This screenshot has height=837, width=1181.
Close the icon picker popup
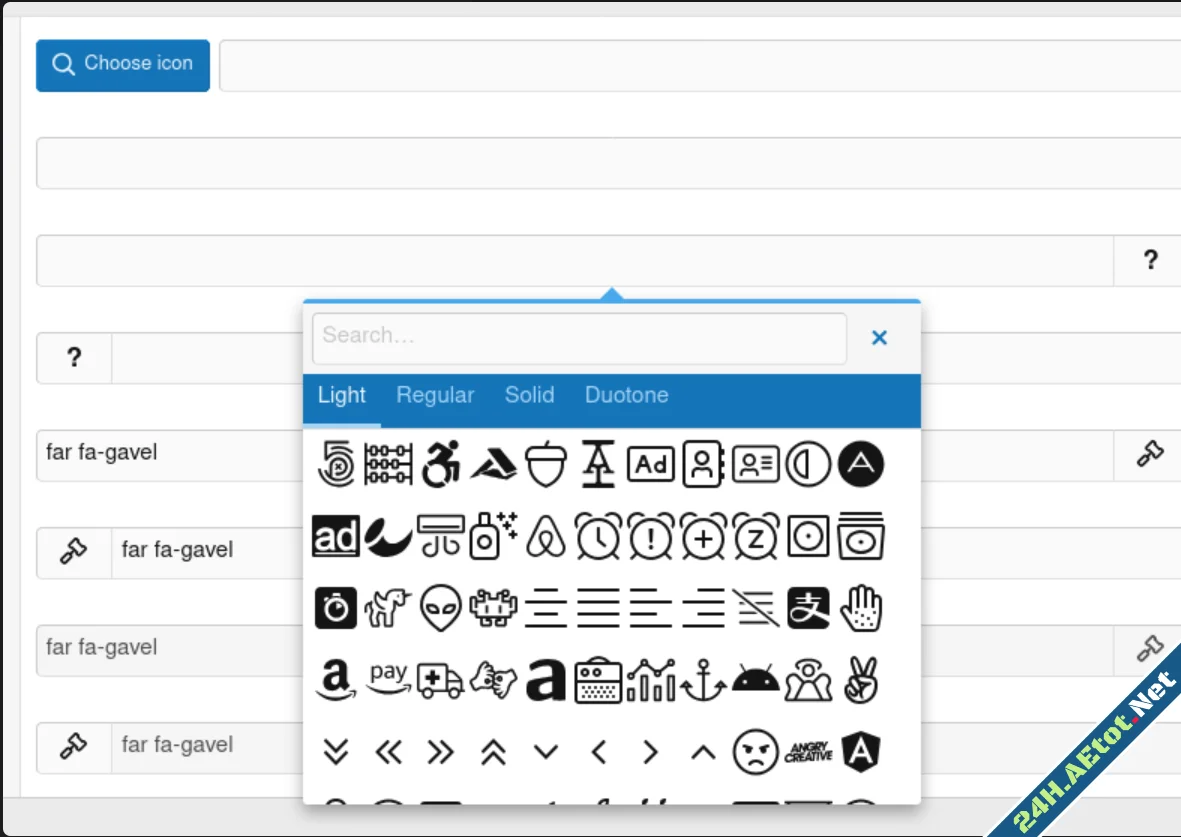879,338
